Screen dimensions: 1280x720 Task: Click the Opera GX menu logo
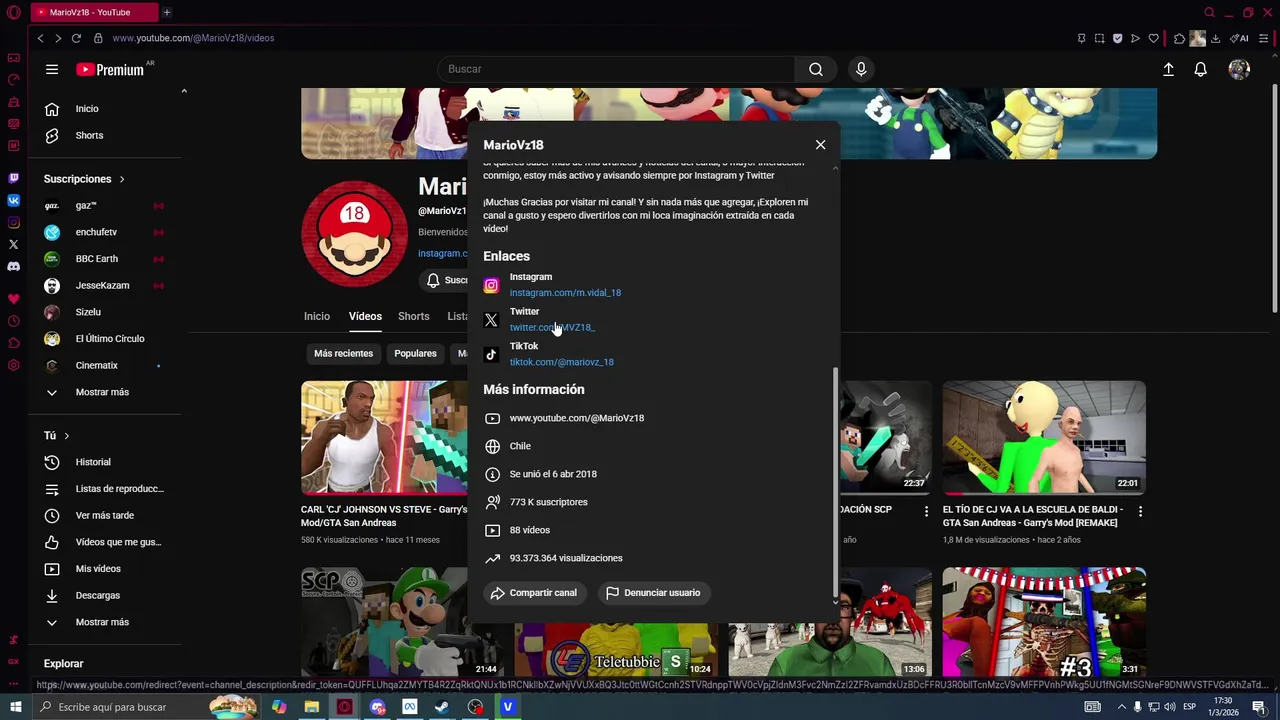pos(13,12)
